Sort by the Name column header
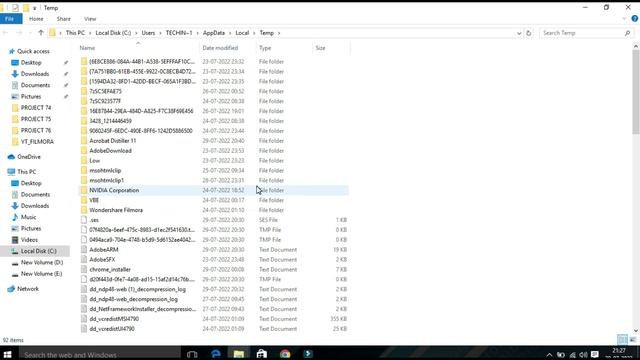 [x=137, y=48]
